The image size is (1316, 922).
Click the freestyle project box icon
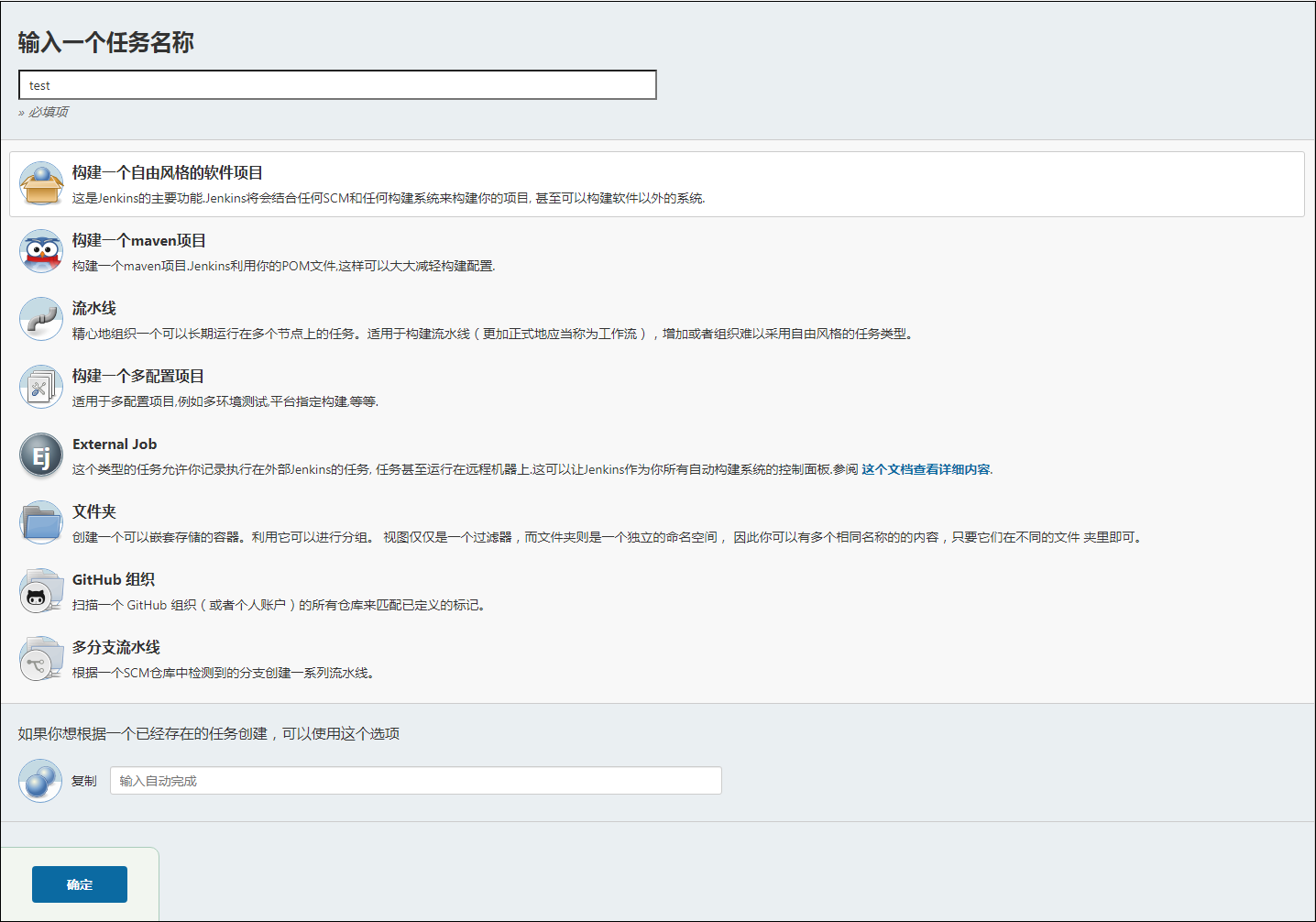[x=41, y=183]
